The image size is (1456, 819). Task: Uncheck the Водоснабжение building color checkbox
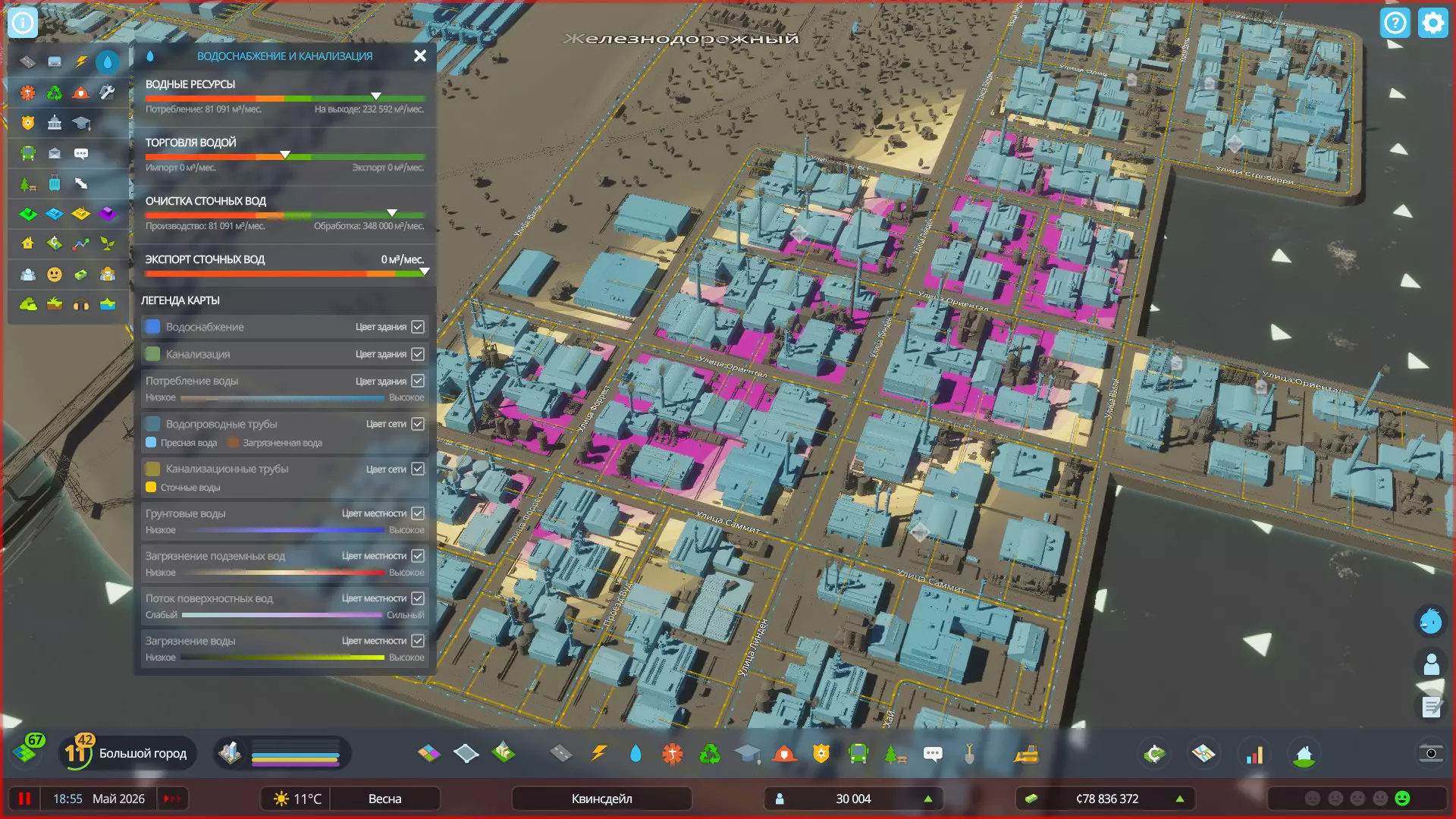(x=418, y=327)
